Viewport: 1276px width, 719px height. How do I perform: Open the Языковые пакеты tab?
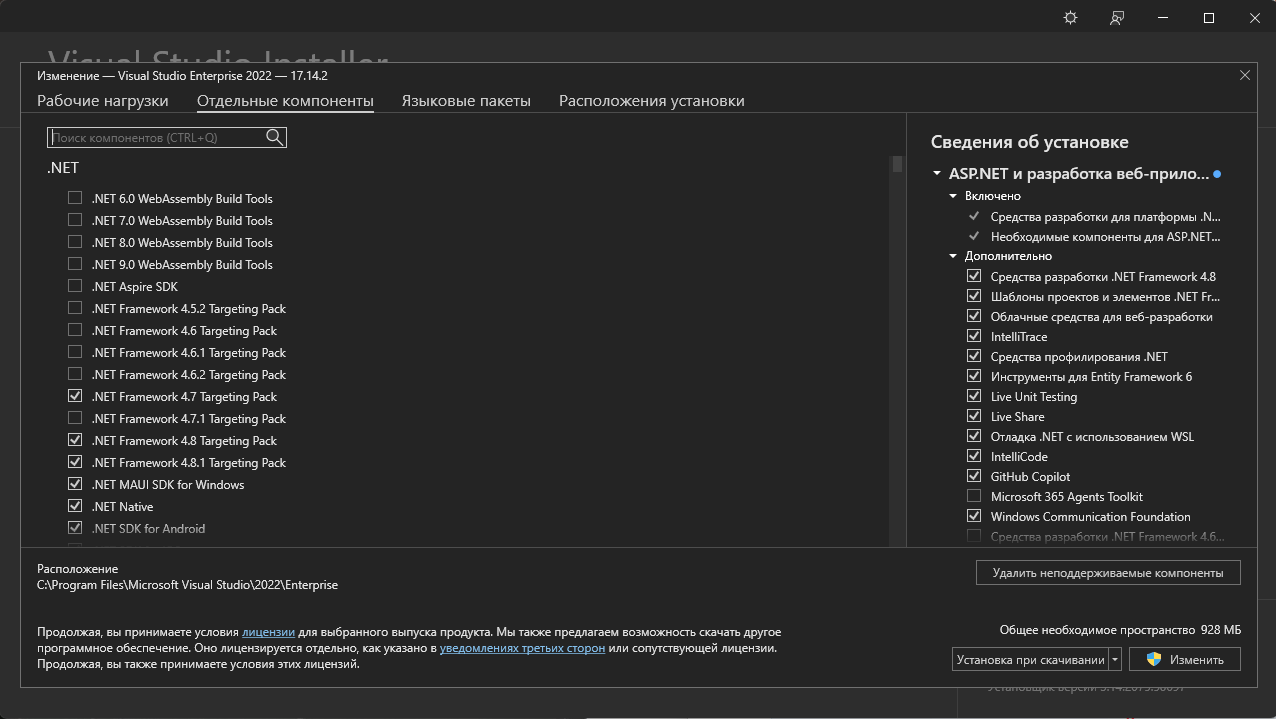466,101
